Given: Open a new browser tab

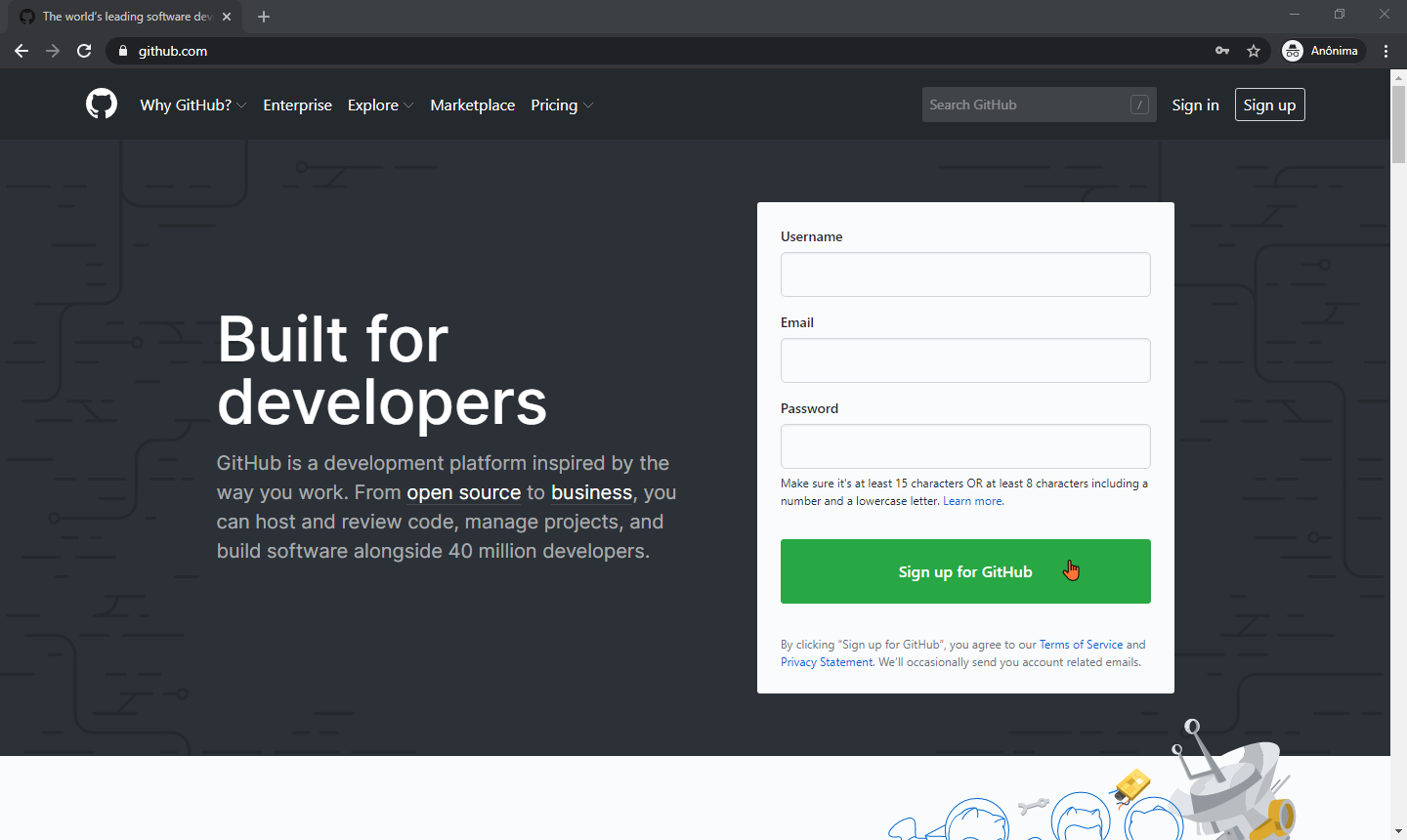Looking at the screenshot, I should (264, 17).
